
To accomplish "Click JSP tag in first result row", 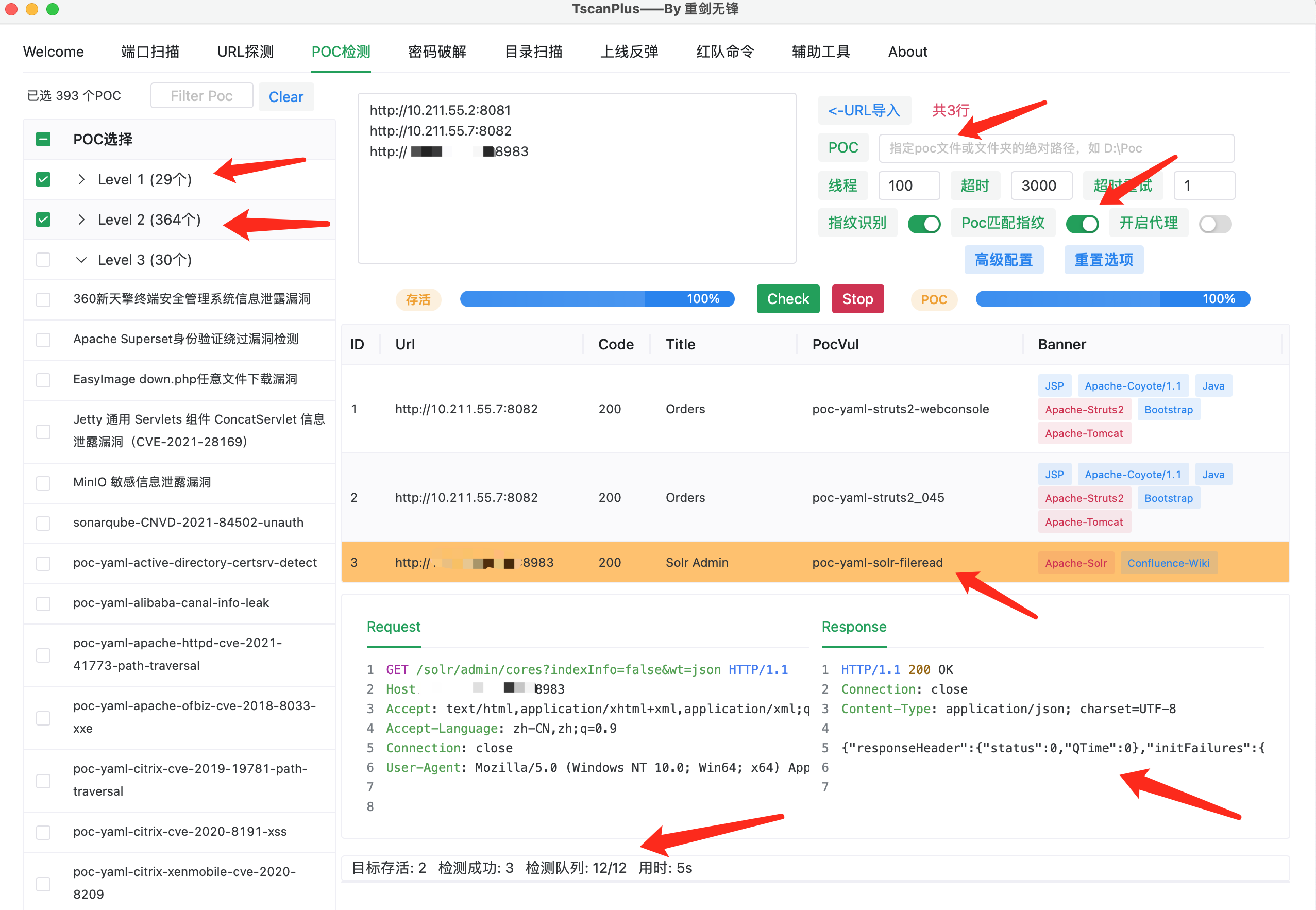I will tap(1054, 386).
